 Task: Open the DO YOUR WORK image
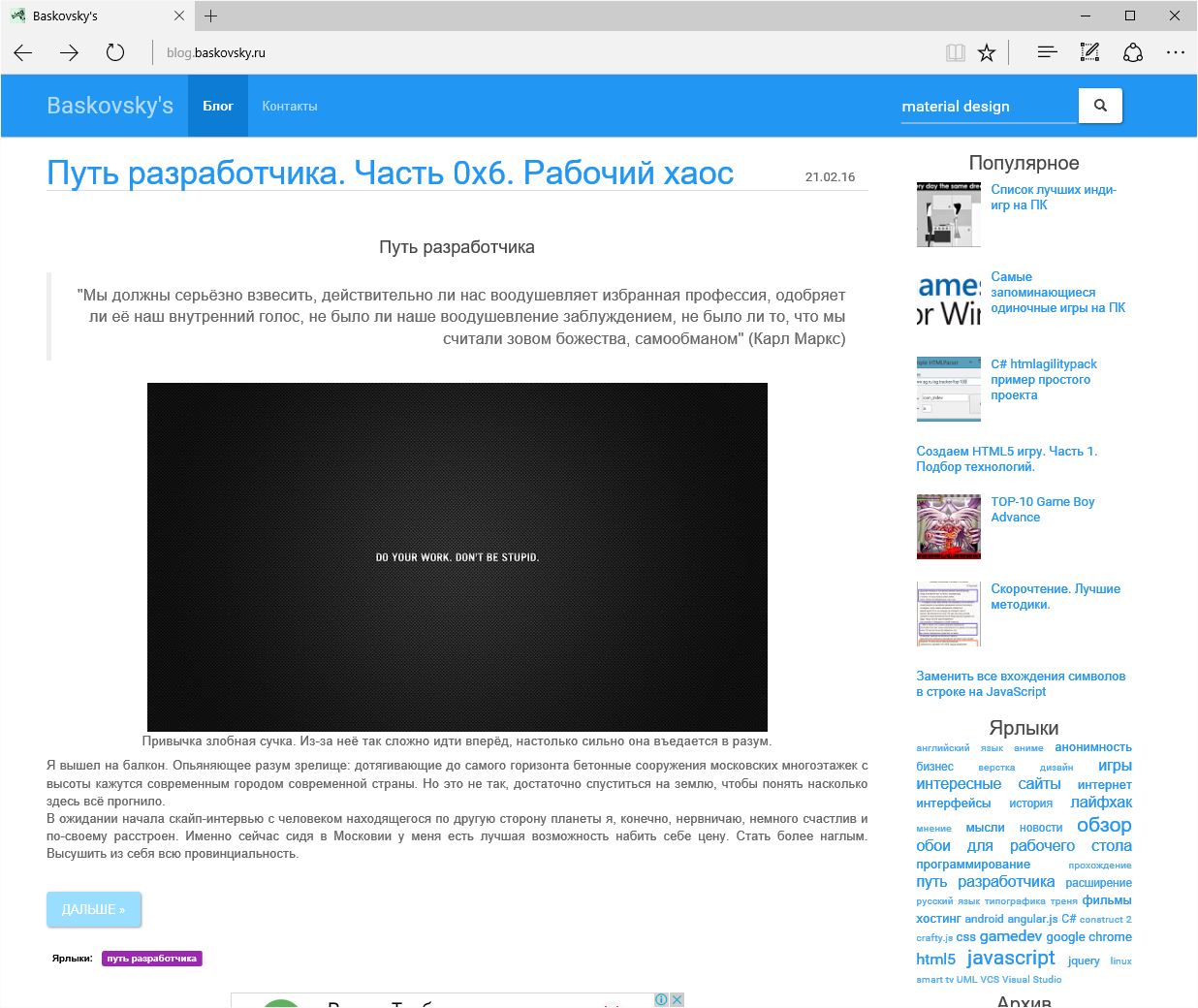point(457,556)
